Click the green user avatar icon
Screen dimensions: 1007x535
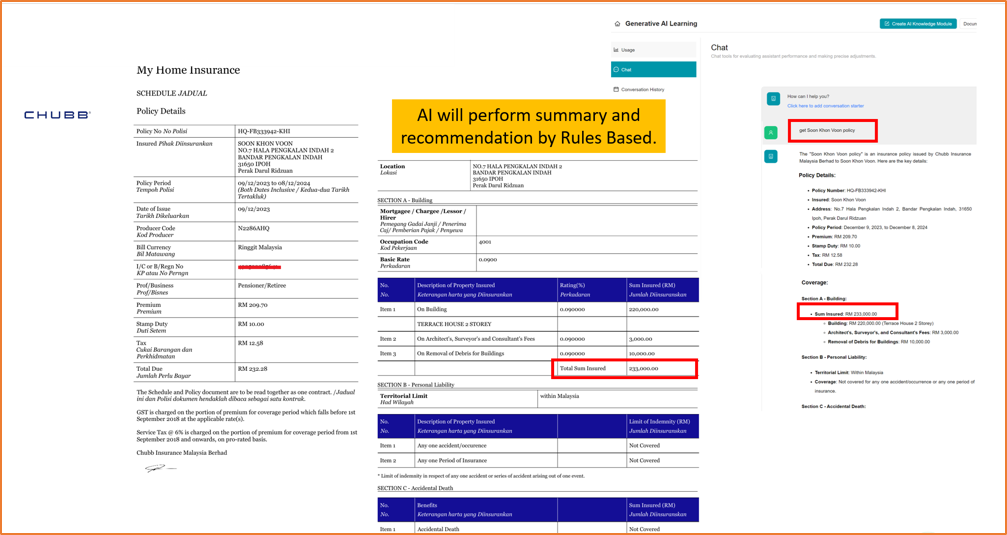click(772, 131)
